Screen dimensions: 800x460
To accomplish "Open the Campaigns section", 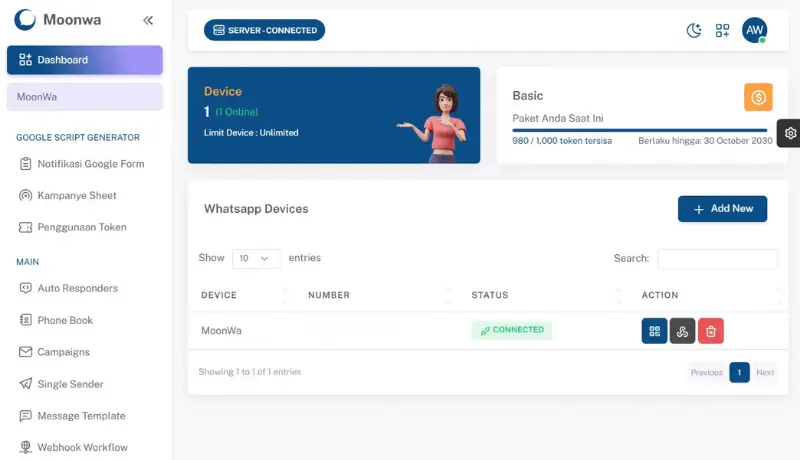I will point(55,352).
